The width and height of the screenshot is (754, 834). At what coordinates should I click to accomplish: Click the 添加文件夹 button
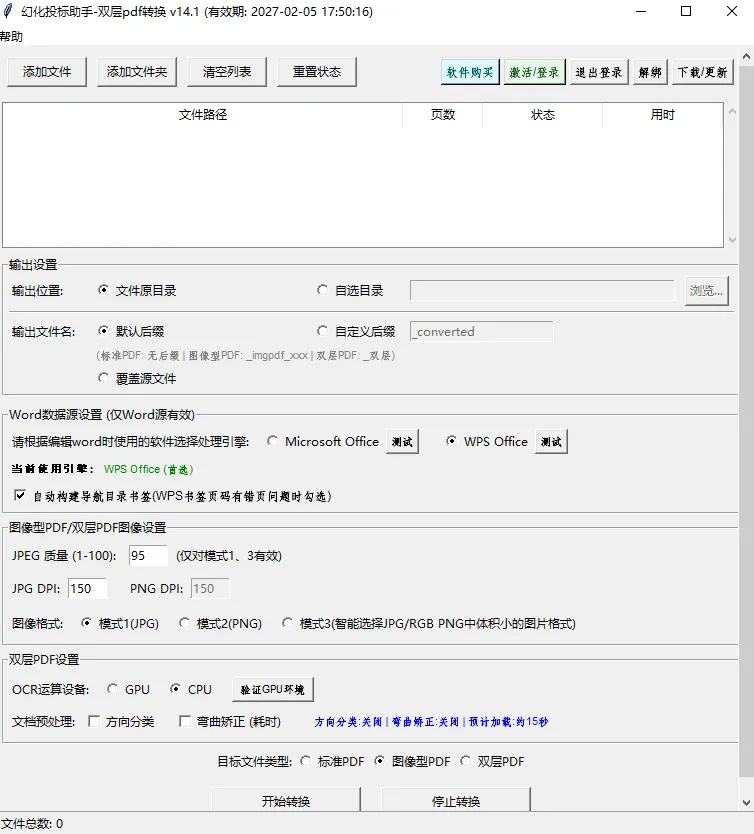point(137,72)
